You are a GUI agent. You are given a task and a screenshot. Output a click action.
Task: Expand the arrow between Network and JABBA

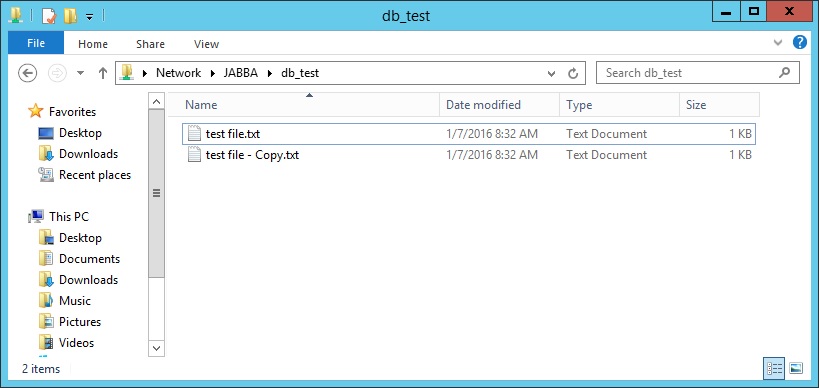[x=213, y=73]
